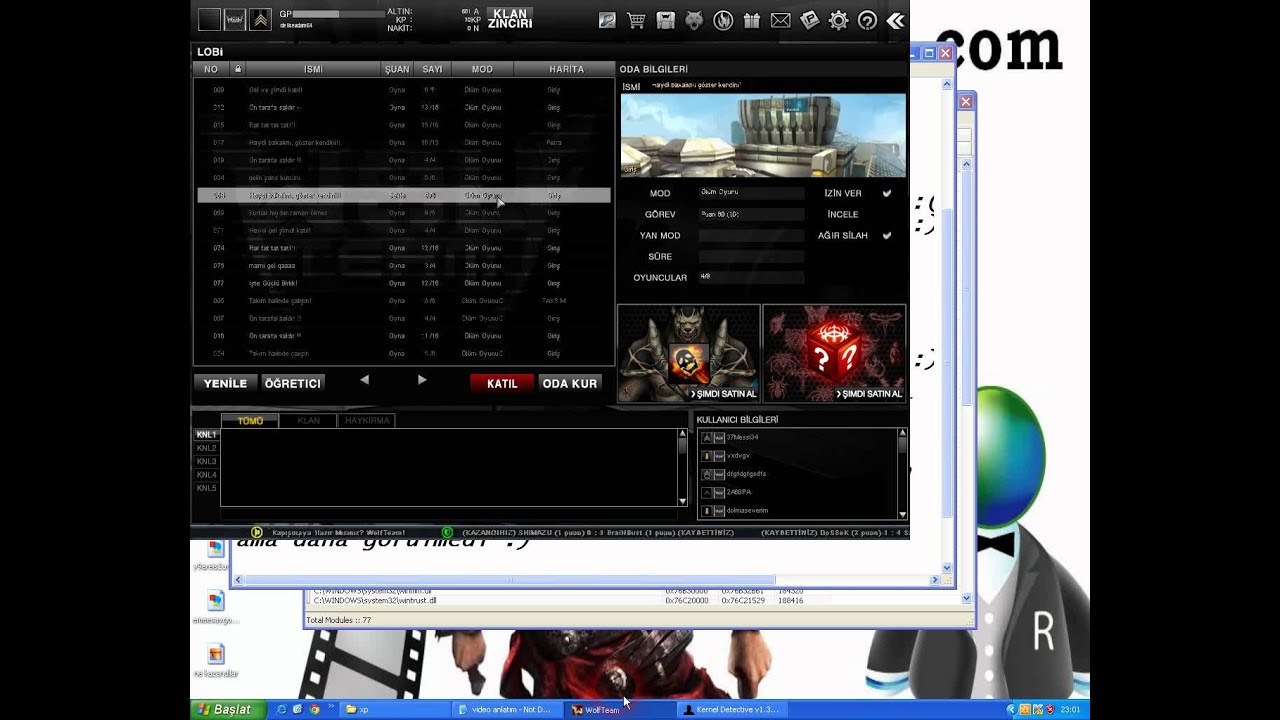Click the Notepad horizontal scrollbar thumb
Screen dimensions: 1280x720
(510, 580)
